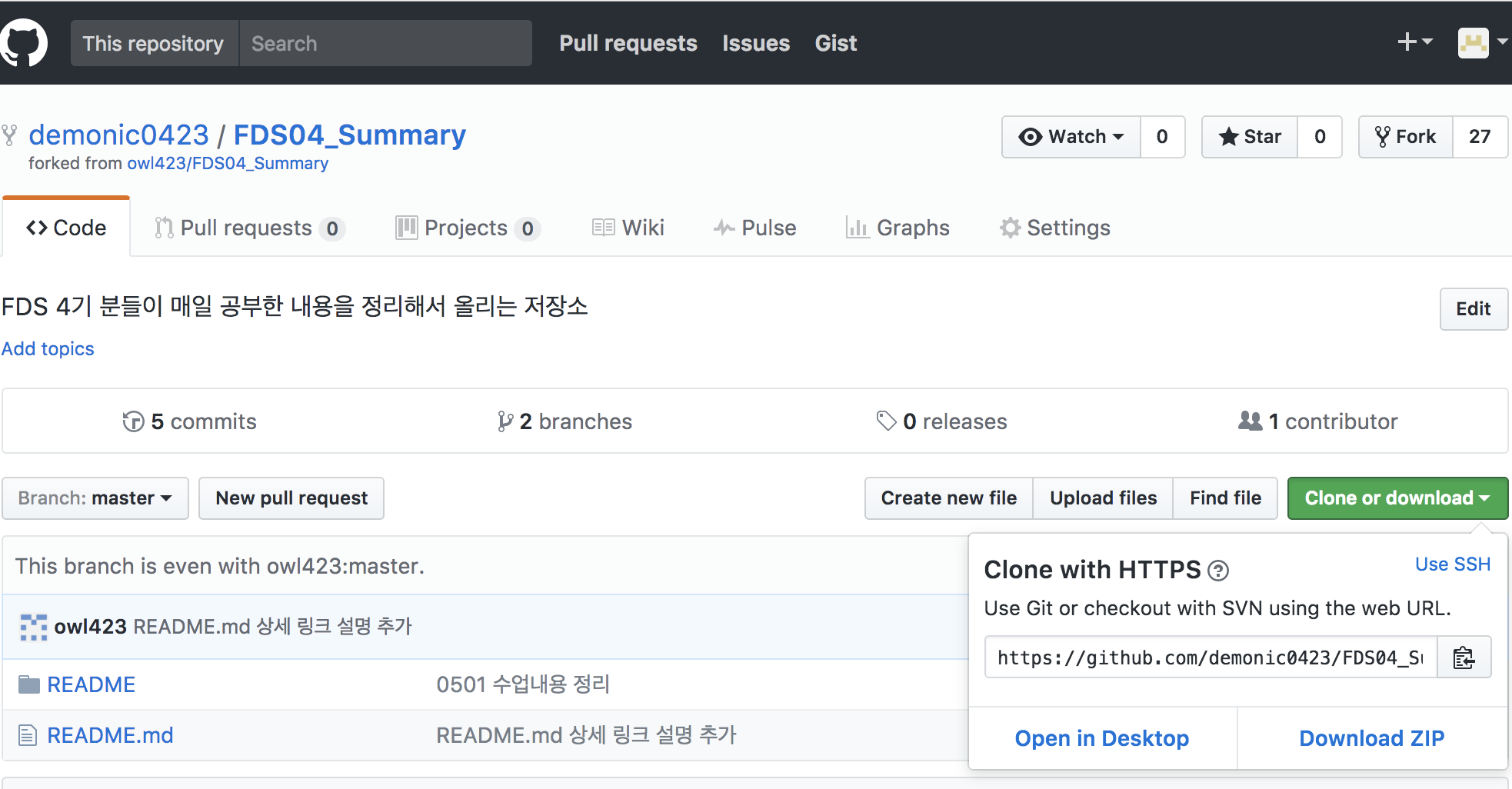Open the demonic0423 user profile link
Image resolution: width=1512 pixels, height=789 pixels.
tap(118, 135)
